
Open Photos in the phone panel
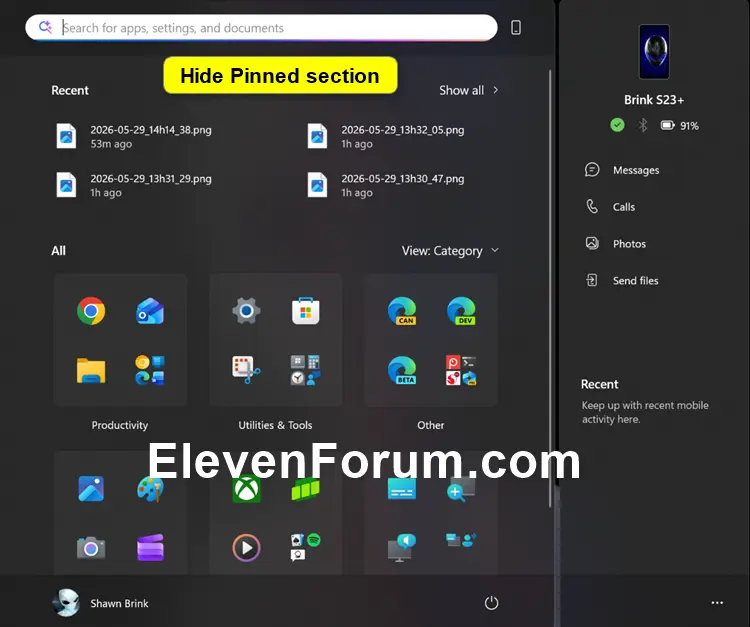(x=615, y=243)
